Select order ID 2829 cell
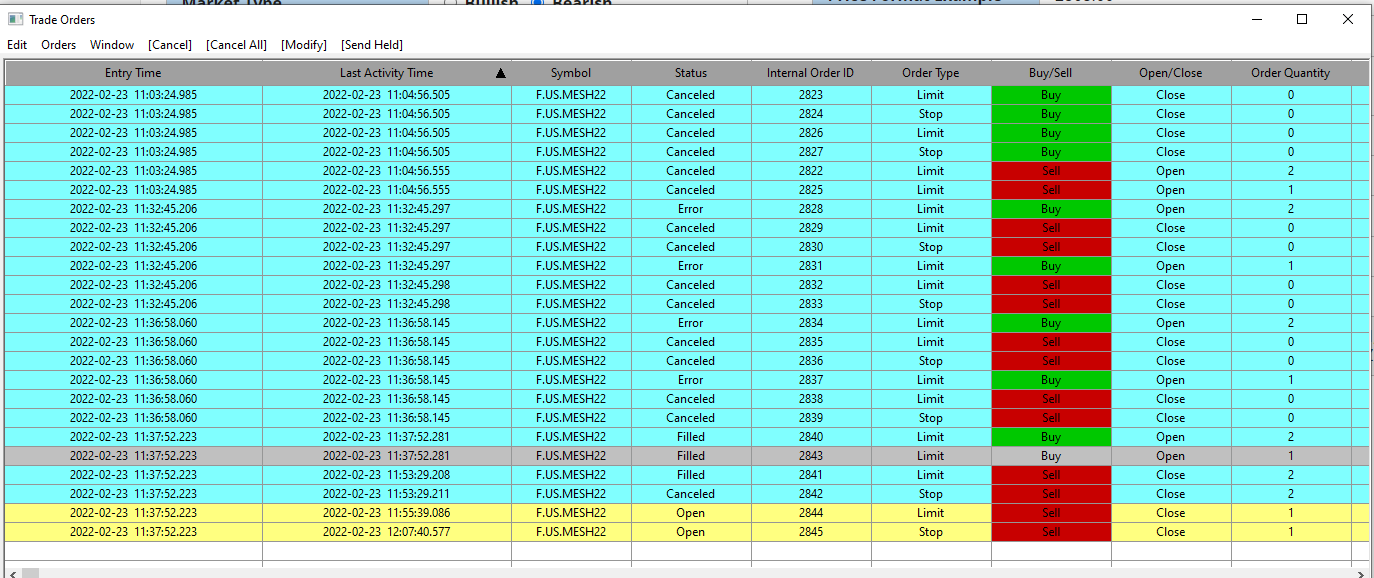This screenshot has width=1374, height=578. tap(811, 228)
